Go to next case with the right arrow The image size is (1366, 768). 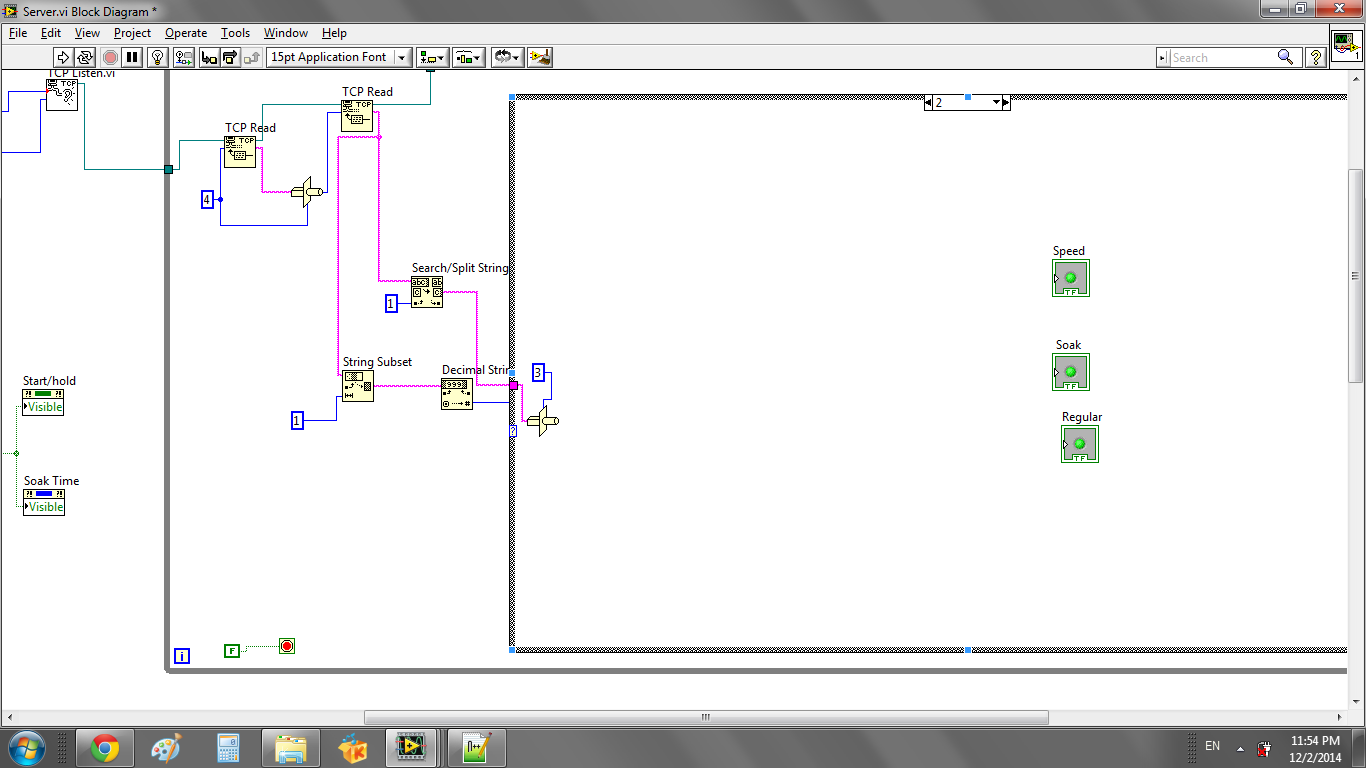click(x=1006, y=102)
